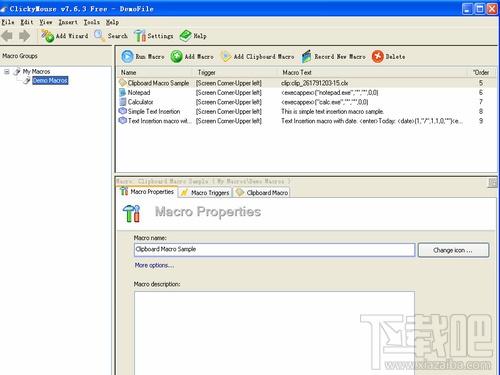Open Settings from the toolbar
Image resolution: width=500 pixels, height=375 pixels.
click(x=154, y=36)
